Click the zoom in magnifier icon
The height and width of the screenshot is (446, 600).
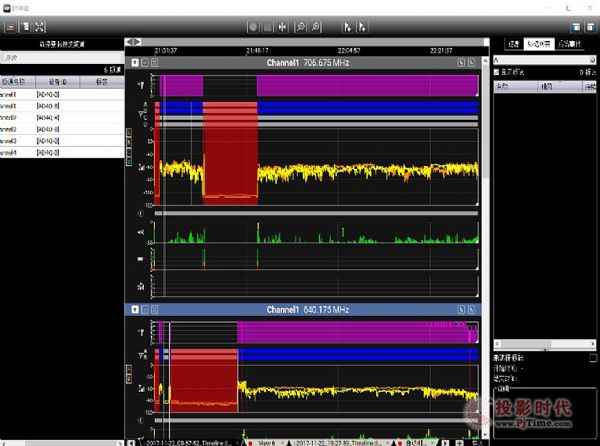[x=300, y=28]
